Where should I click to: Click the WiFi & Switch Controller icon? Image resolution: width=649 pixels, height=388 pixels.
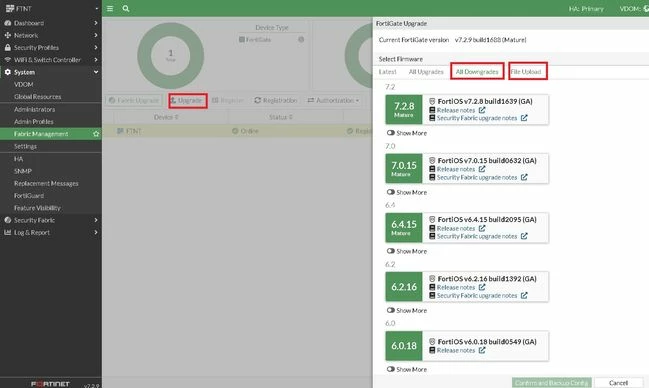tap(7, 60)
